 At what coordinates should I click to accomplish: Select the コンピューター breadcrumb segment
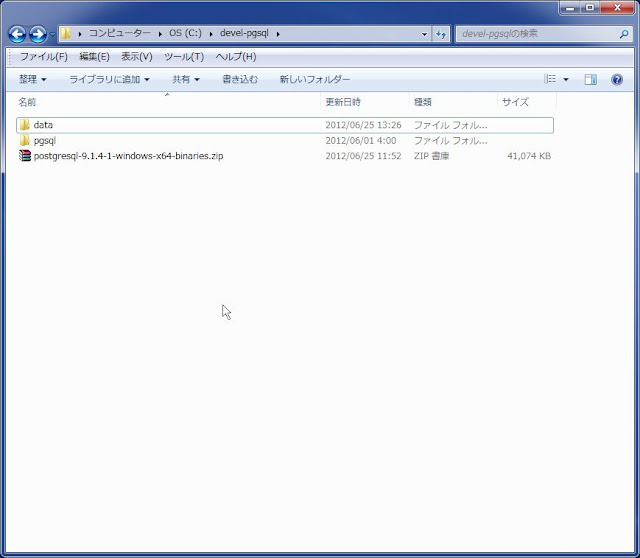(x=120, y=33)
